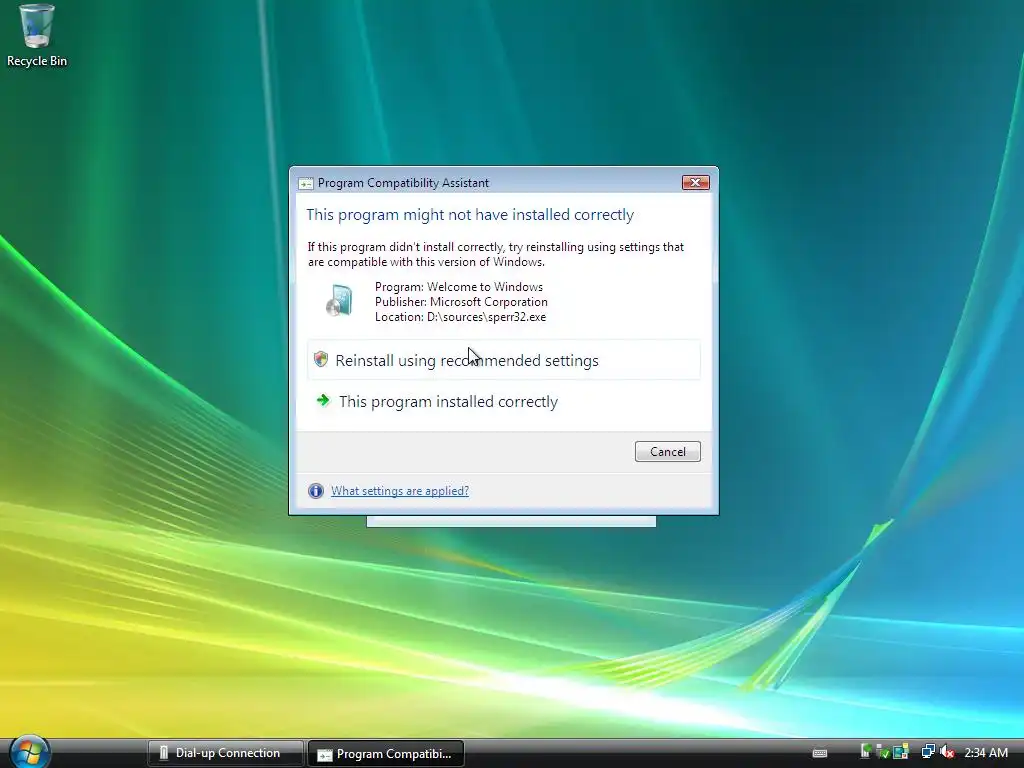
Task: Open What settings are applied link
Action: [x=400, y=490]
